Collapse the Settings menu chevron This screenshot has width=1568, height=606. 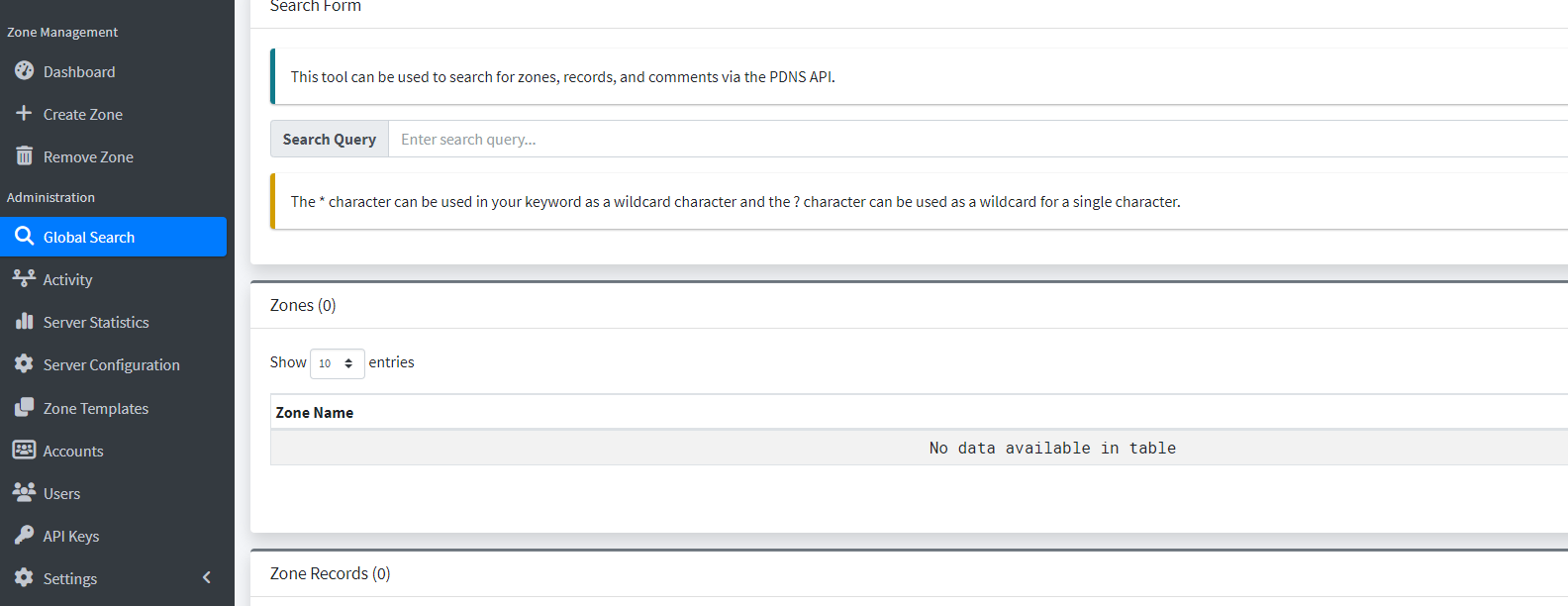pyautogui.click(x=207, y=576)
